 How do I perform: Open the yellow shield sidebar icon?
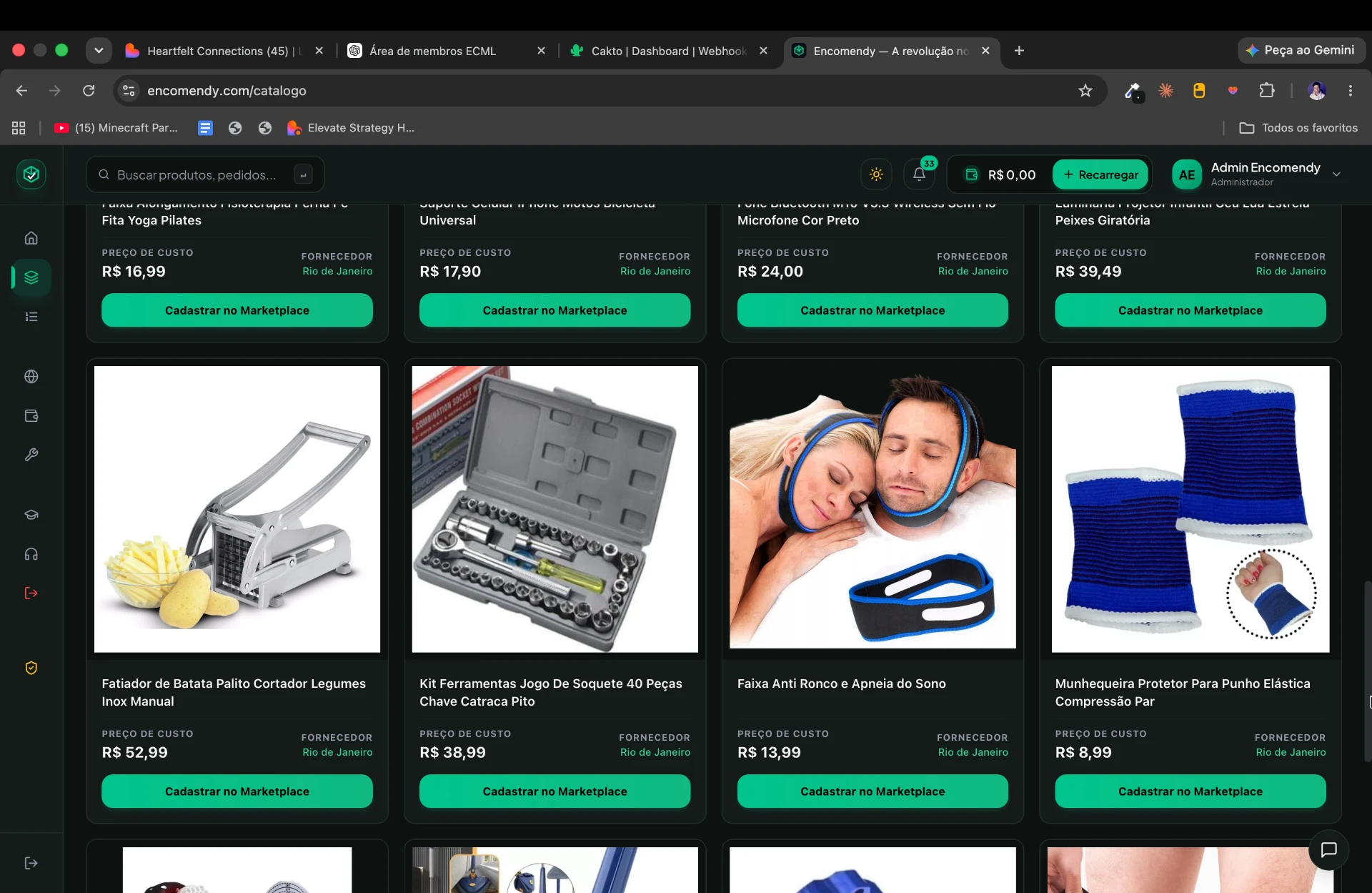pyautogui.click(x=31, y=668)
